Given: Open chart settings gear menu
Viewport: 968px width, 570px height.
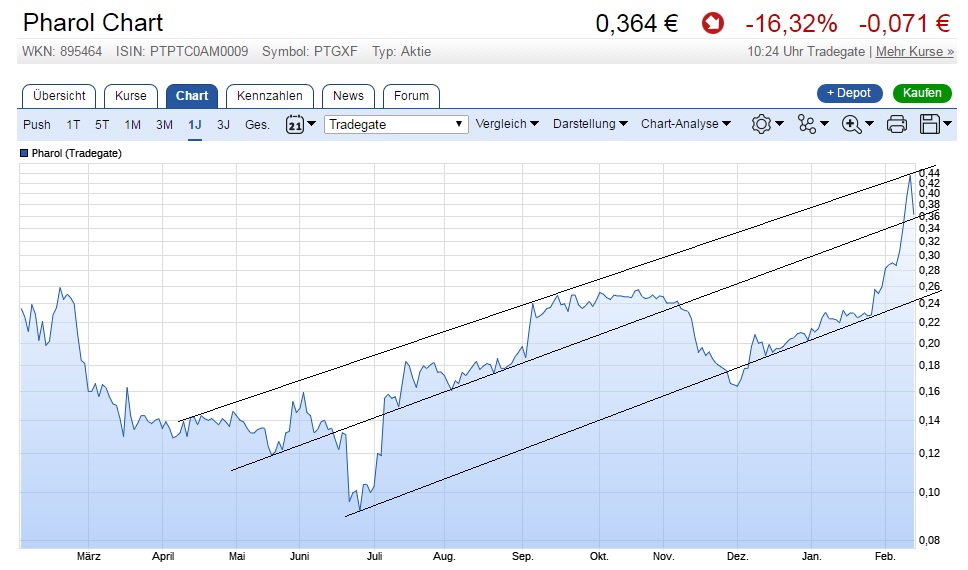Looking at the screenshot, I should [760, 124].
